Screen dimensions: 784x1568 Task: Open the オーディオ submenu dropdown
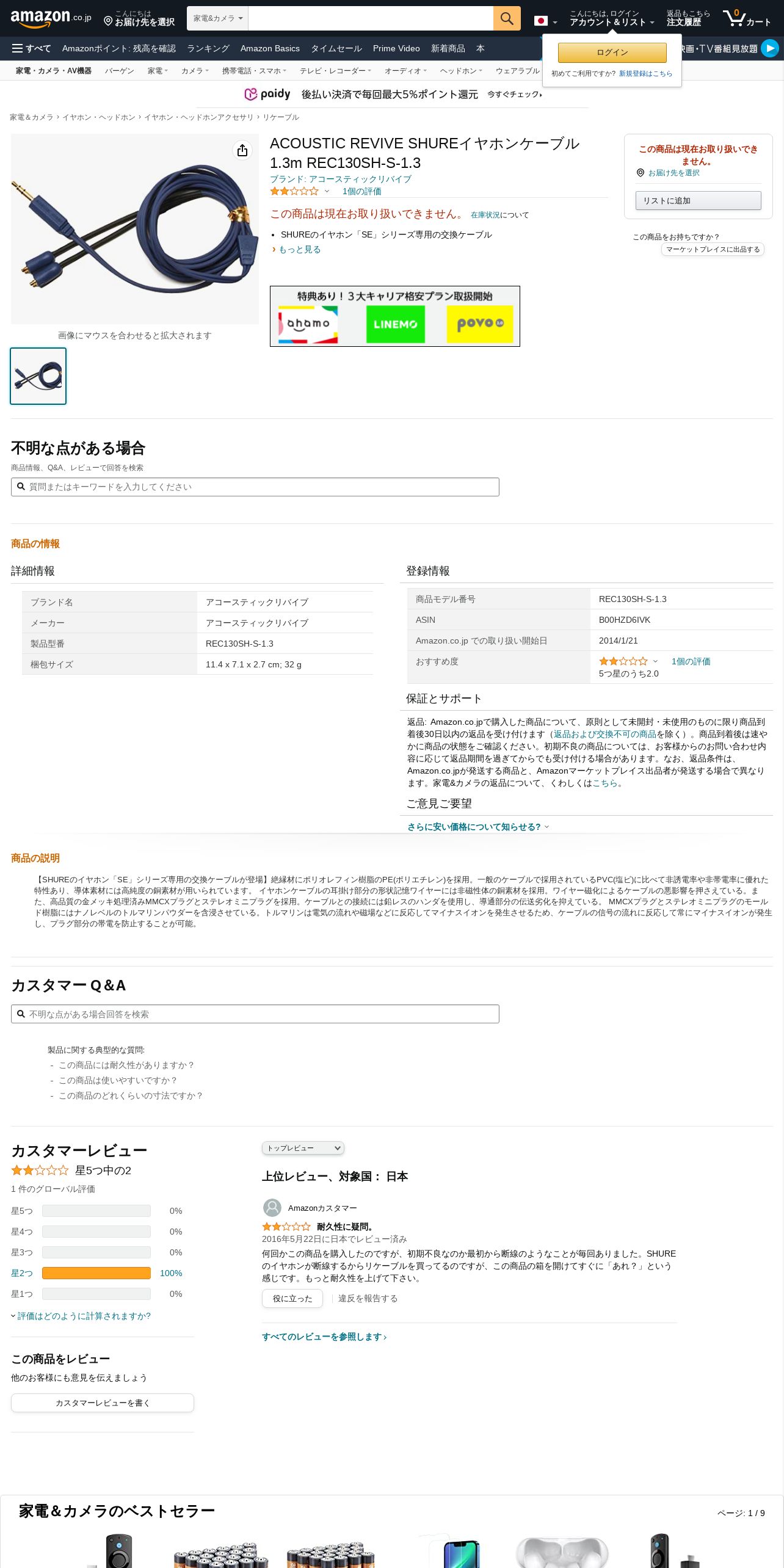coord(405,71)
